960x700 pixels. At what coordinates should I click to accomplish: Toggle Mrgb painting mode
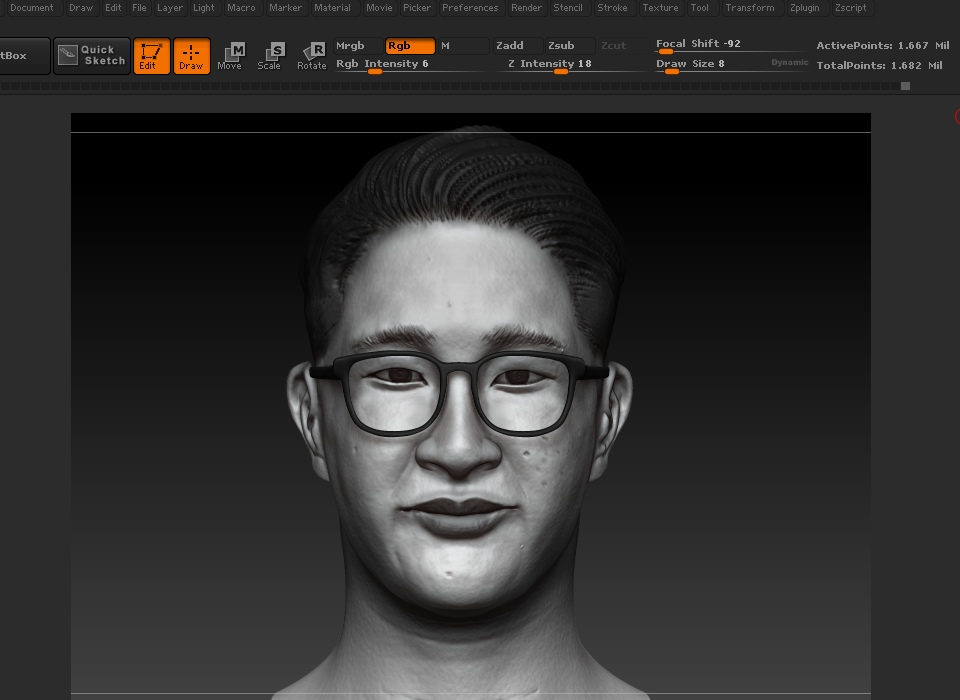(x=350, y=45)
